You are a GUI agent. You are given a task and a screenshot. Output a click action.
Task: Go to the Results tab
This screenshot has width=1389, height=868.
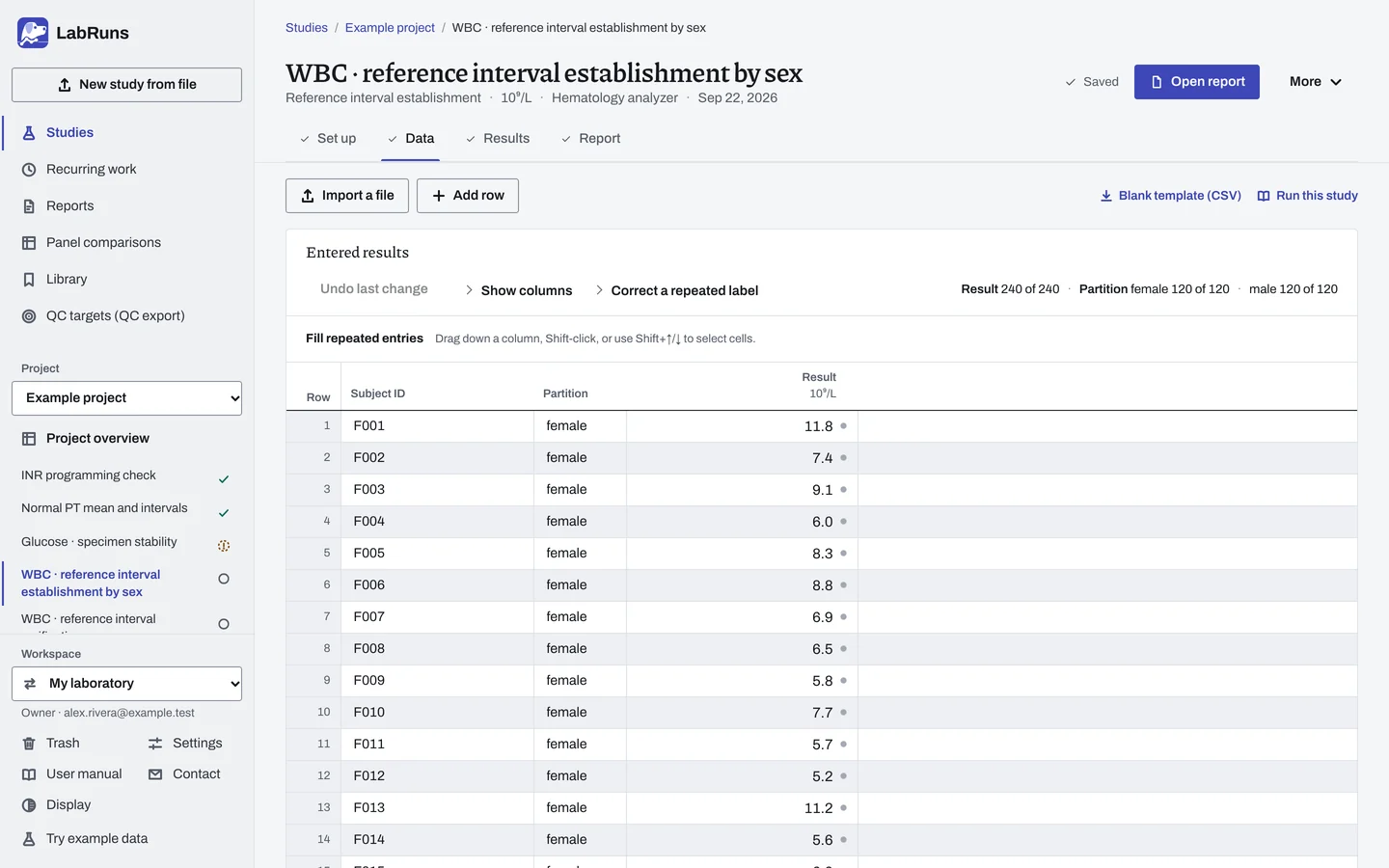[498, 139]
